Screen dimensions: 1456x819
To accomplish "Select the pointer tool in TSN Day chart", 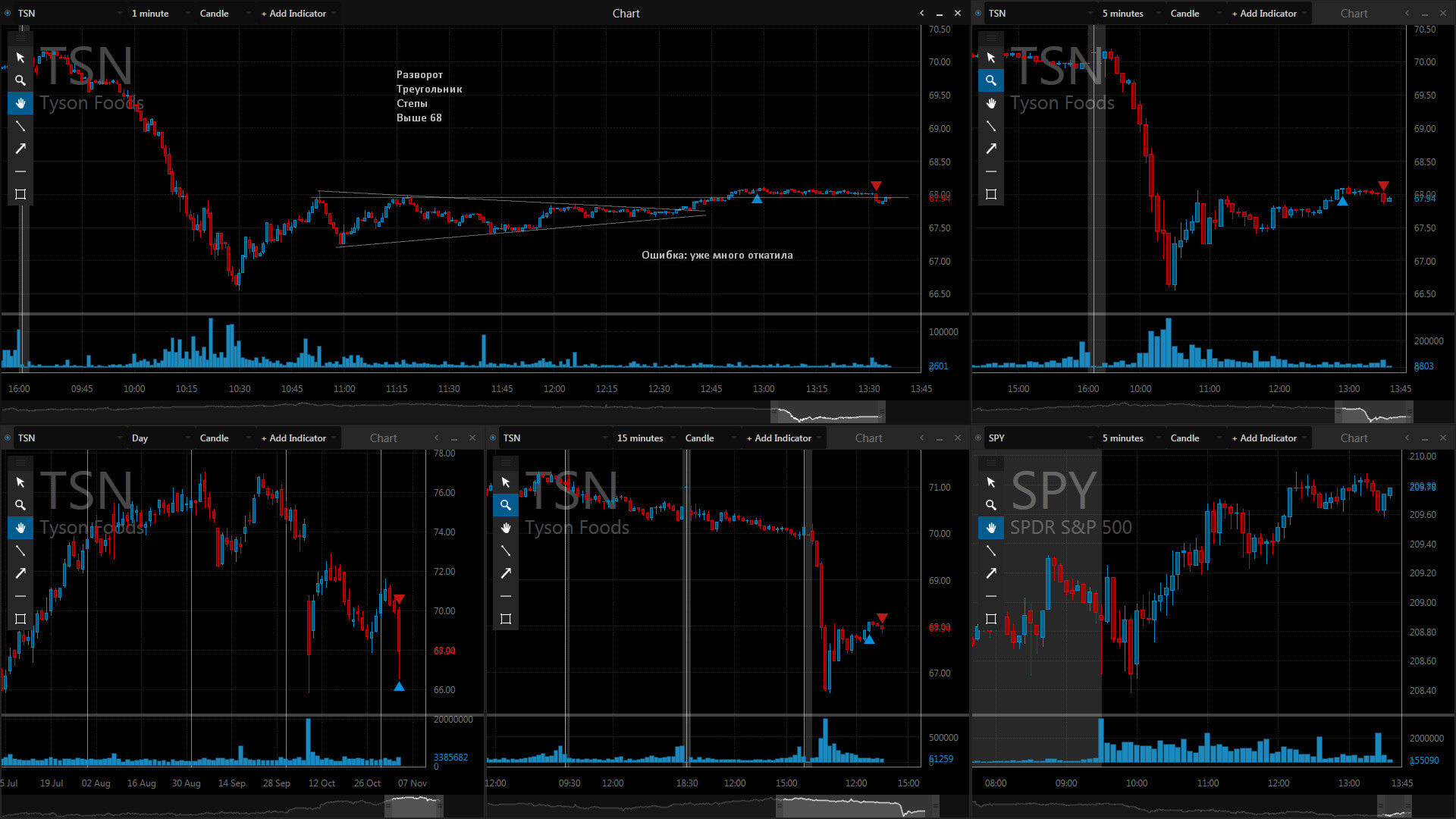I will point(20,482).
